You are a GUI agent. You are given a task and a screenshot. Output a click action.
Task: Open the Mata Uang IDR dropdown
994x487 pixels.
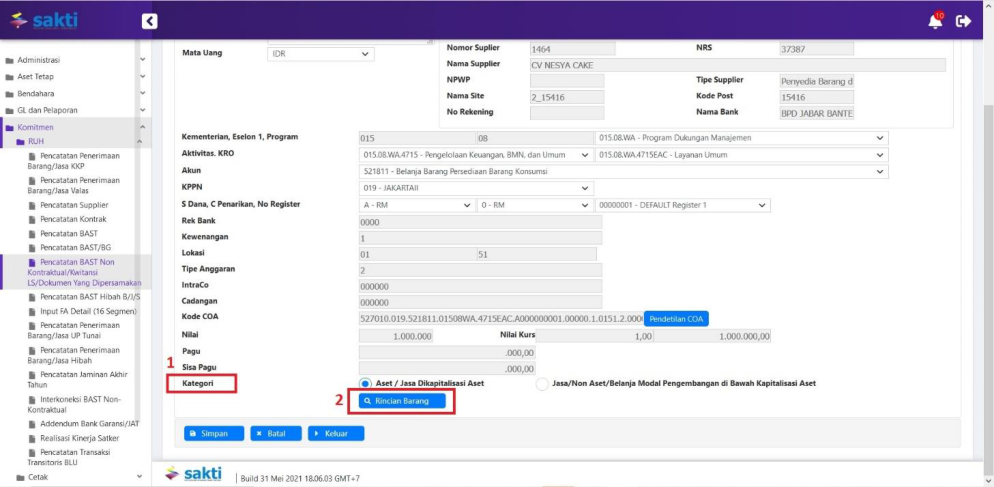320,53
